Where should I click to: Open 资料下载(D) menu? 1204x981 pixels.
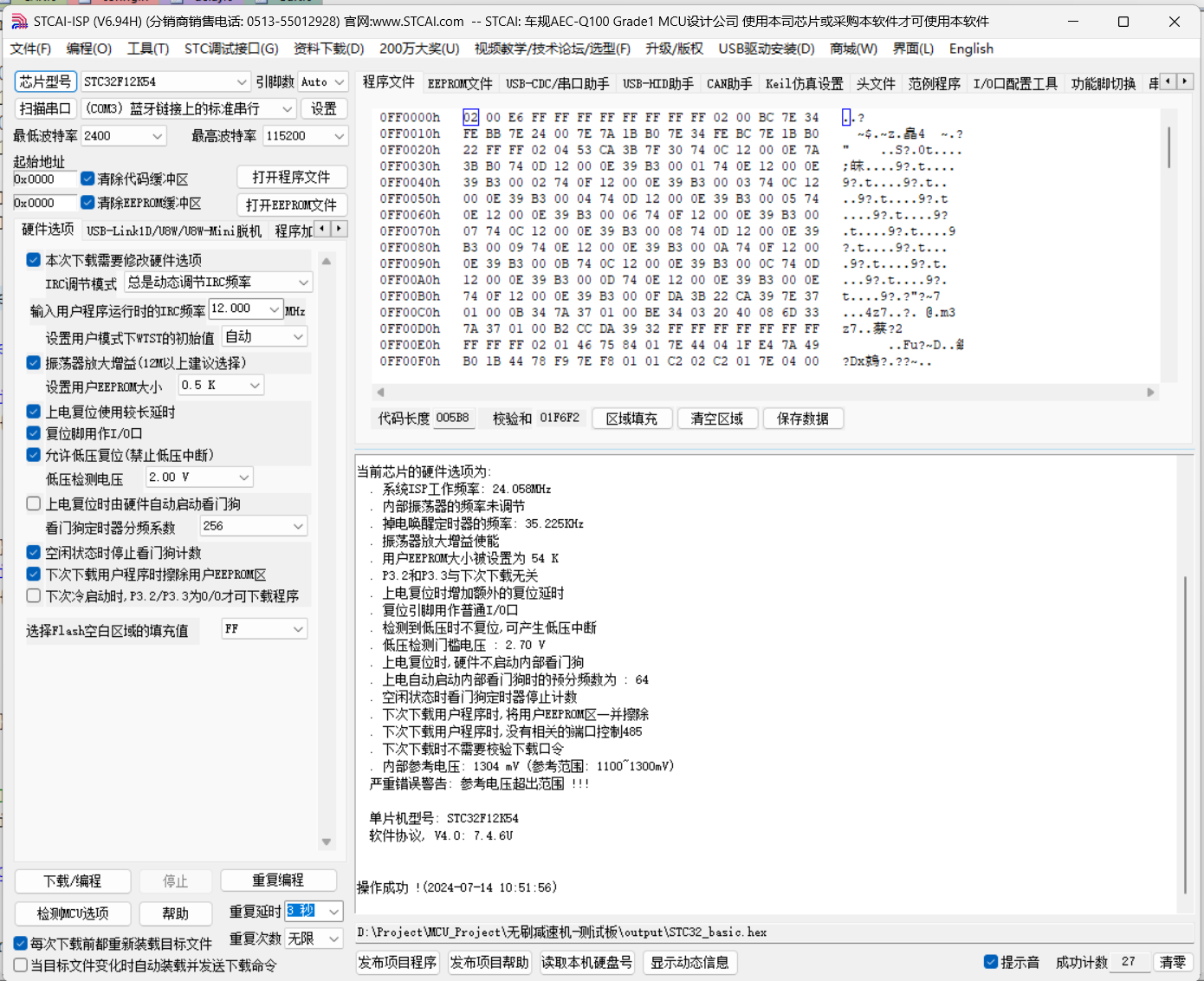point(329,49)
